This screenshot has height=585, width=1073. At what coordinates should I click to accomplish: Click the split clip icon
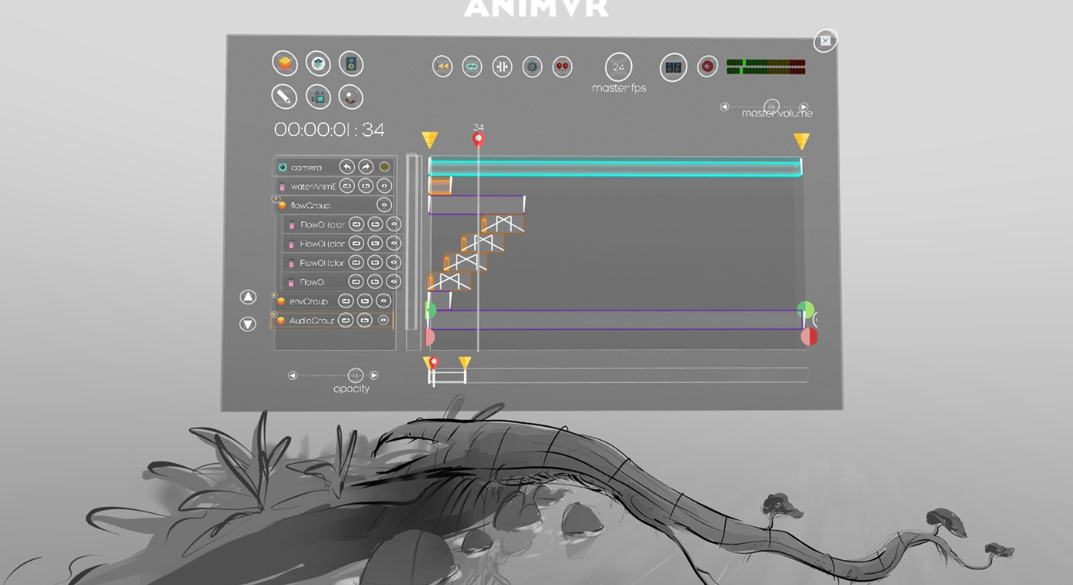tap(502, 66)
